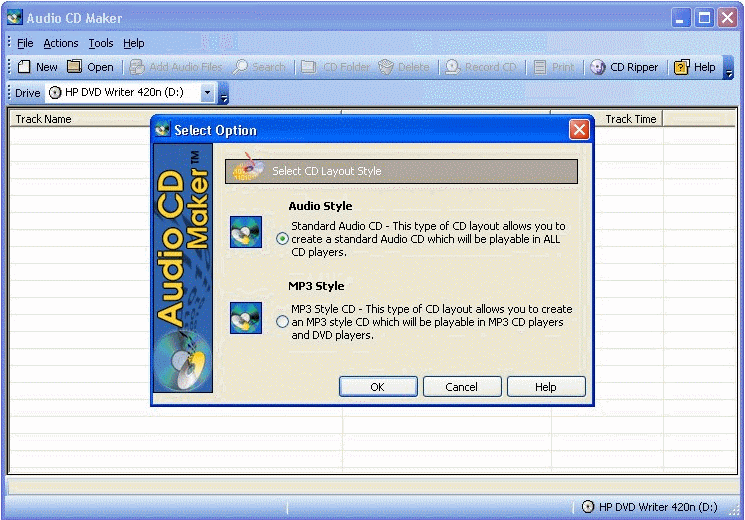Open the Actions menu

(61, 43)
